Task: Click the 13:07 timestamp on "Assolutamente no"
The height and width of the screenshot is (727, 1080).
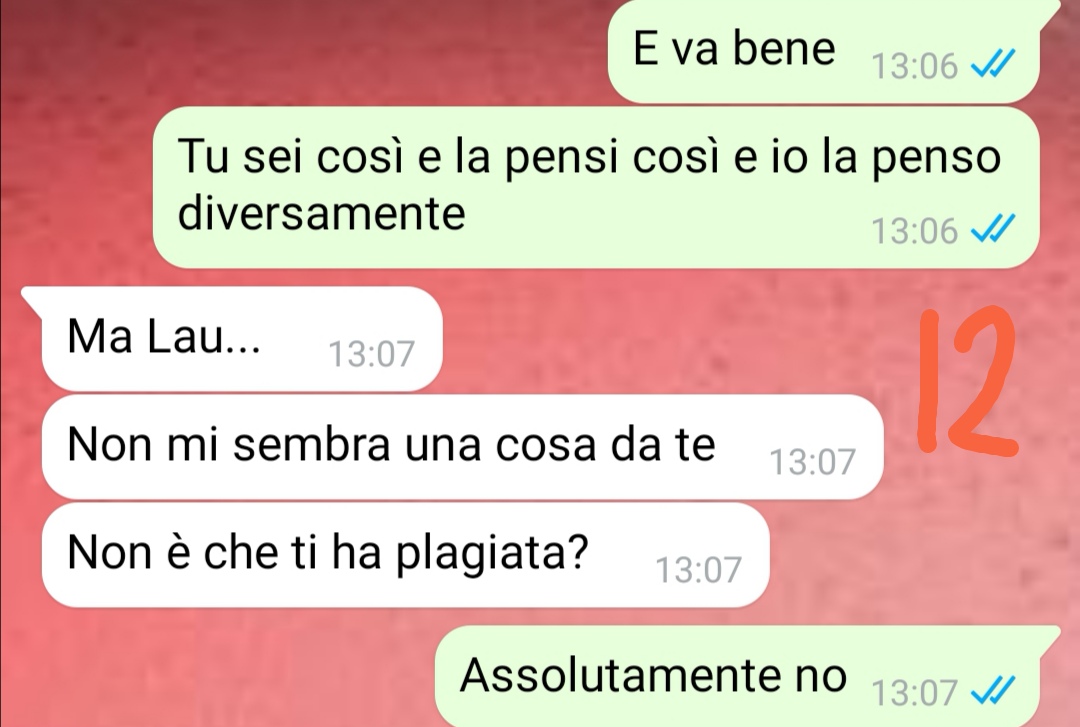Action: [x=915, y=692]
